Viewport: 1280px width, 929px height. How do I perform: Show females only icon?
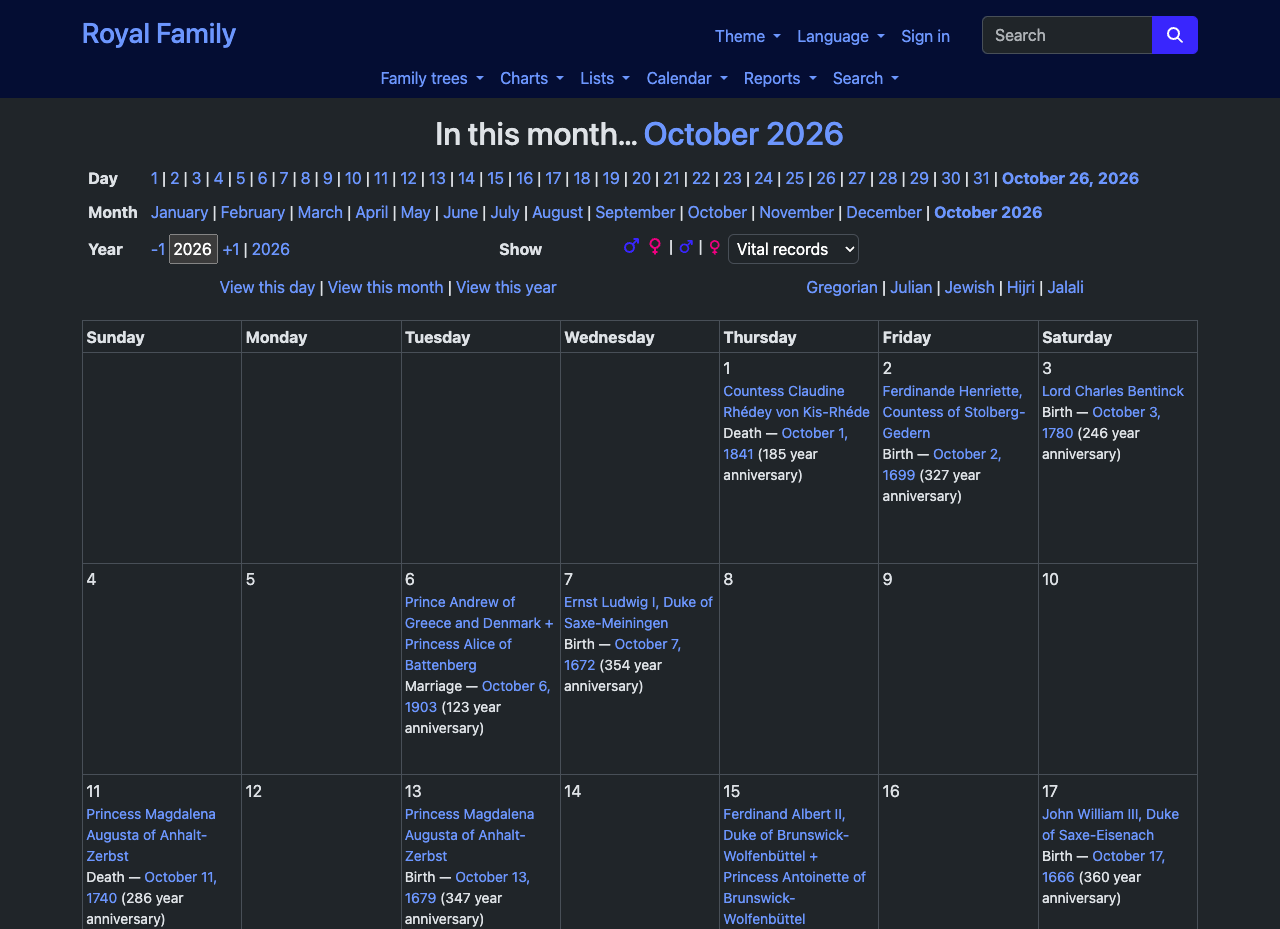715,247
